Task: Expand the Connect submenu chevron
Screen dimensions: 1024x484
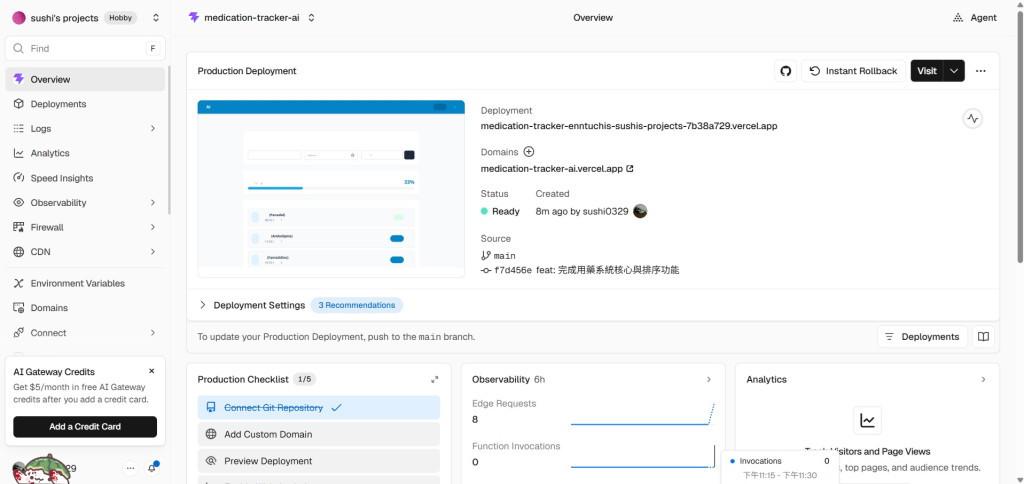Action: 153,332
